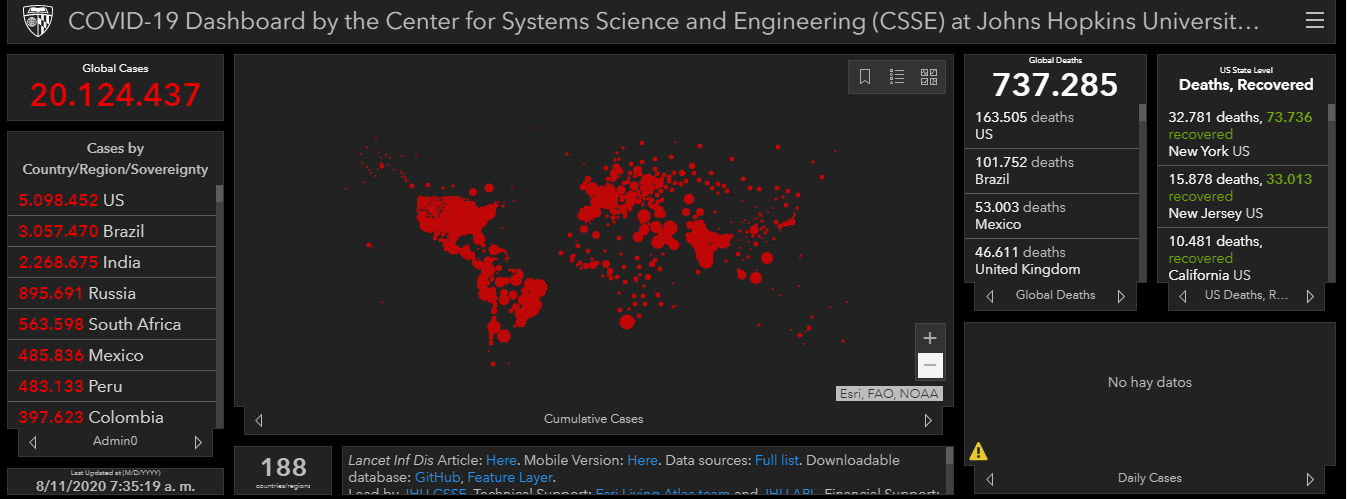Select United Kingdom 46.611 deaths entry
1347x499 pixels.
[1051, 260]
